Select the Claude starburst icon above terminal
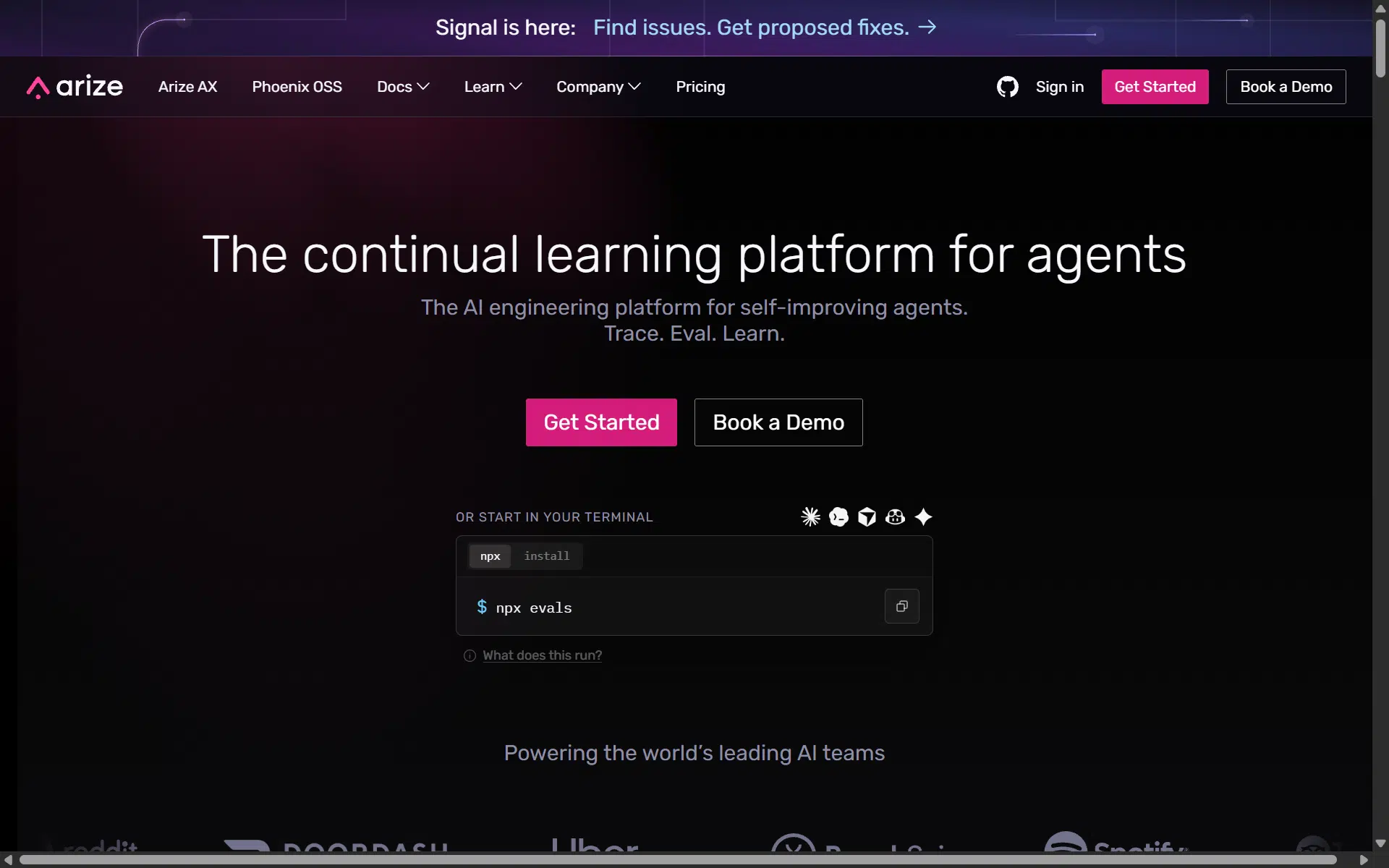This screenshot has height=868, width=1389. 810,516
